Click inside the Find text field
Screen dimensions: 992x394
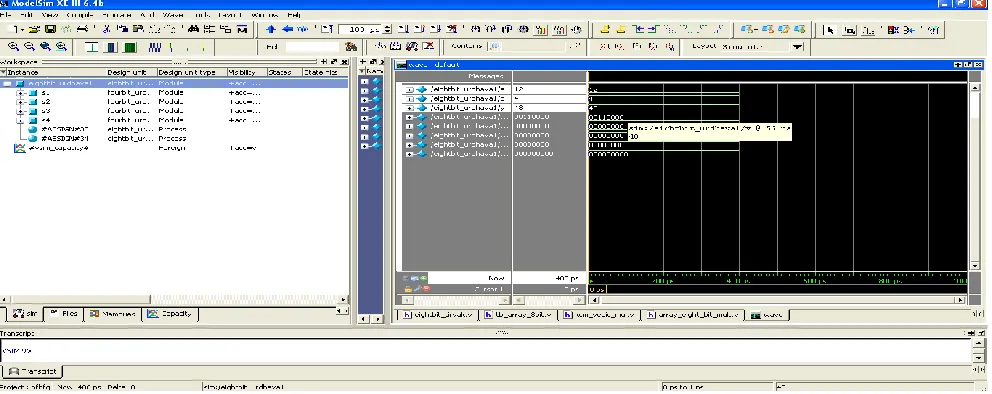point(312,47)
